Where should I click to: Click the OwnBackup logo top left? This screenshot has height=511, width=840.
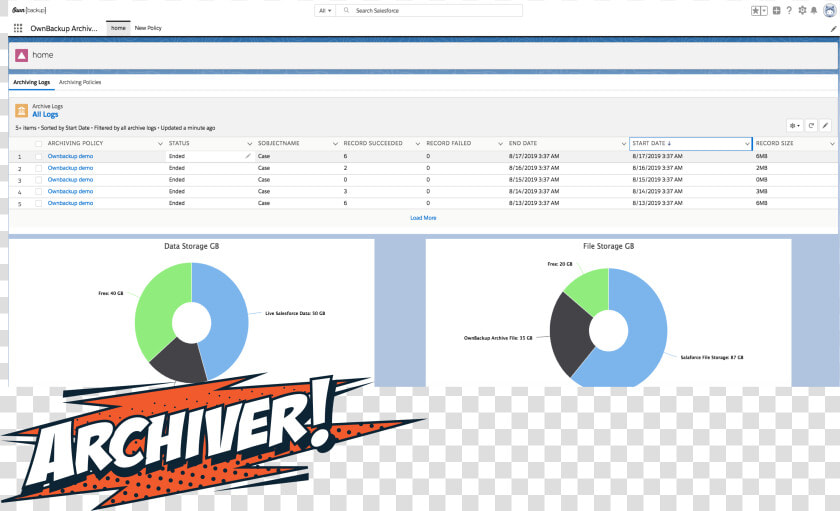[29, 10]
